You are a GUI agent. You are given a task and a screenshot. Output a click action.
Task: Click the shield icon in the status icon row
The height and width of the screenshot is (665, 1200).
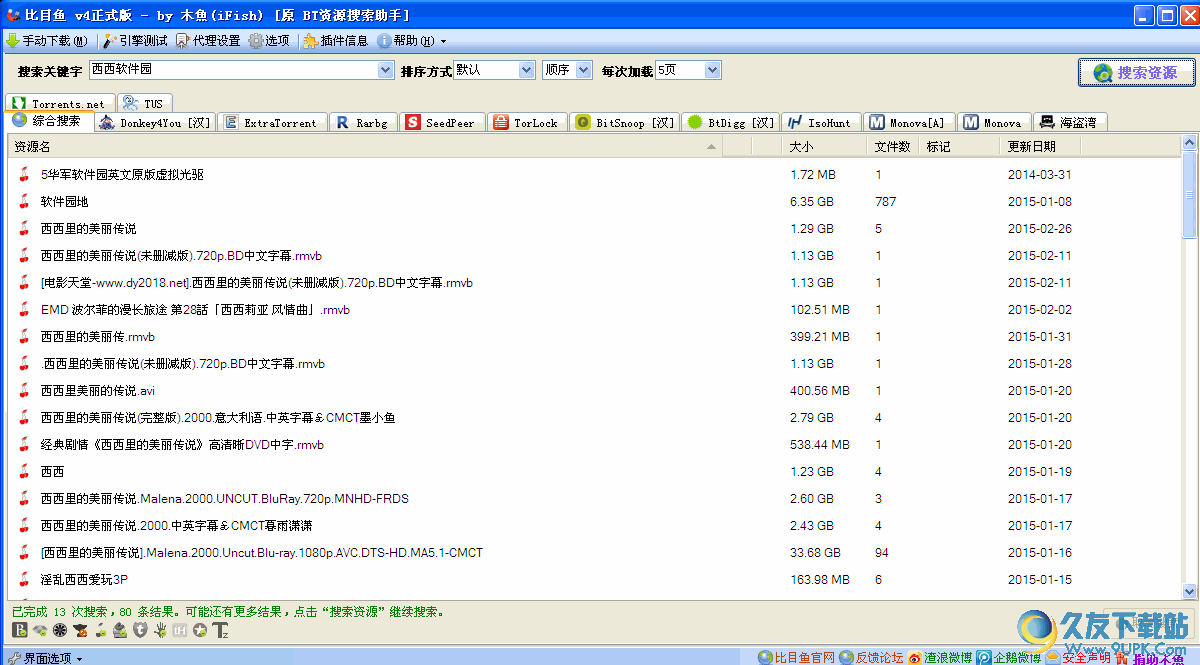coord(141,630)
